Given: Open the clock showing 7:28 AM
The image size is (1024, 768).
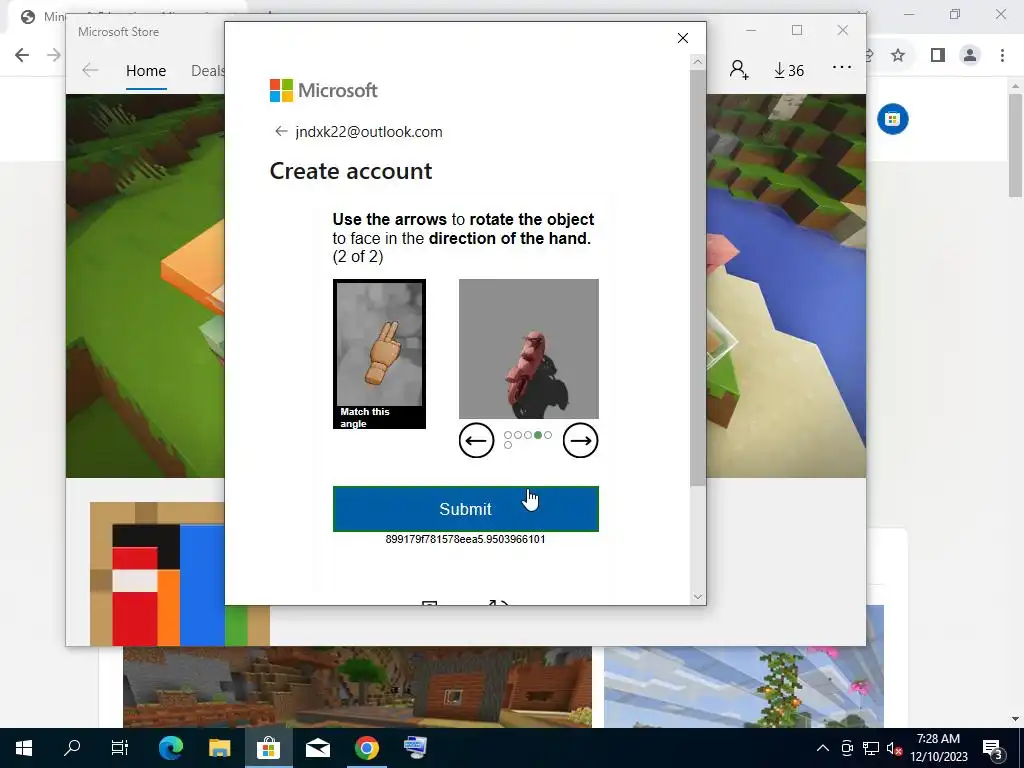Looking at the screenshot, I should pyautogui.click(x=938, y=748).
